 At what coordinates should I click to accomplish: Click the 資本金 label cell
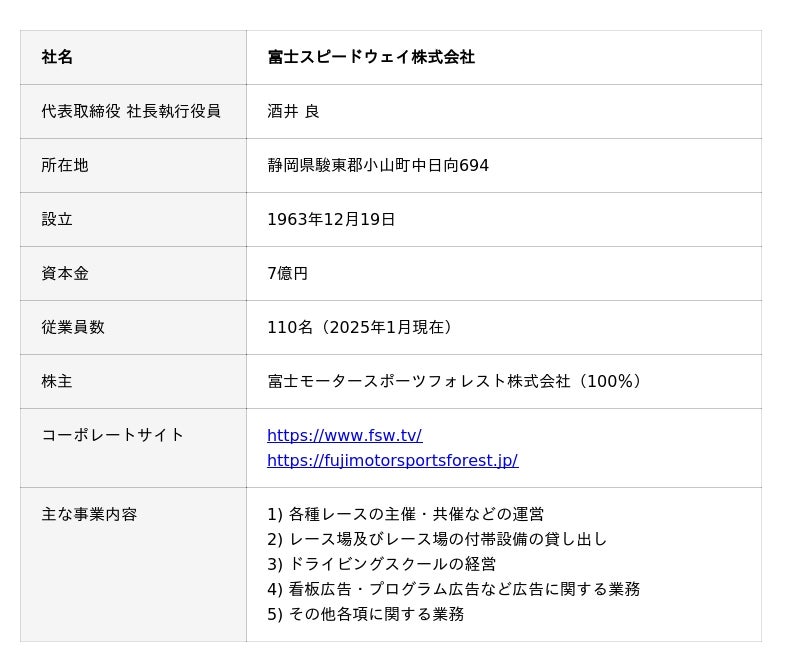pyautogui.click(x=65, y=274)
